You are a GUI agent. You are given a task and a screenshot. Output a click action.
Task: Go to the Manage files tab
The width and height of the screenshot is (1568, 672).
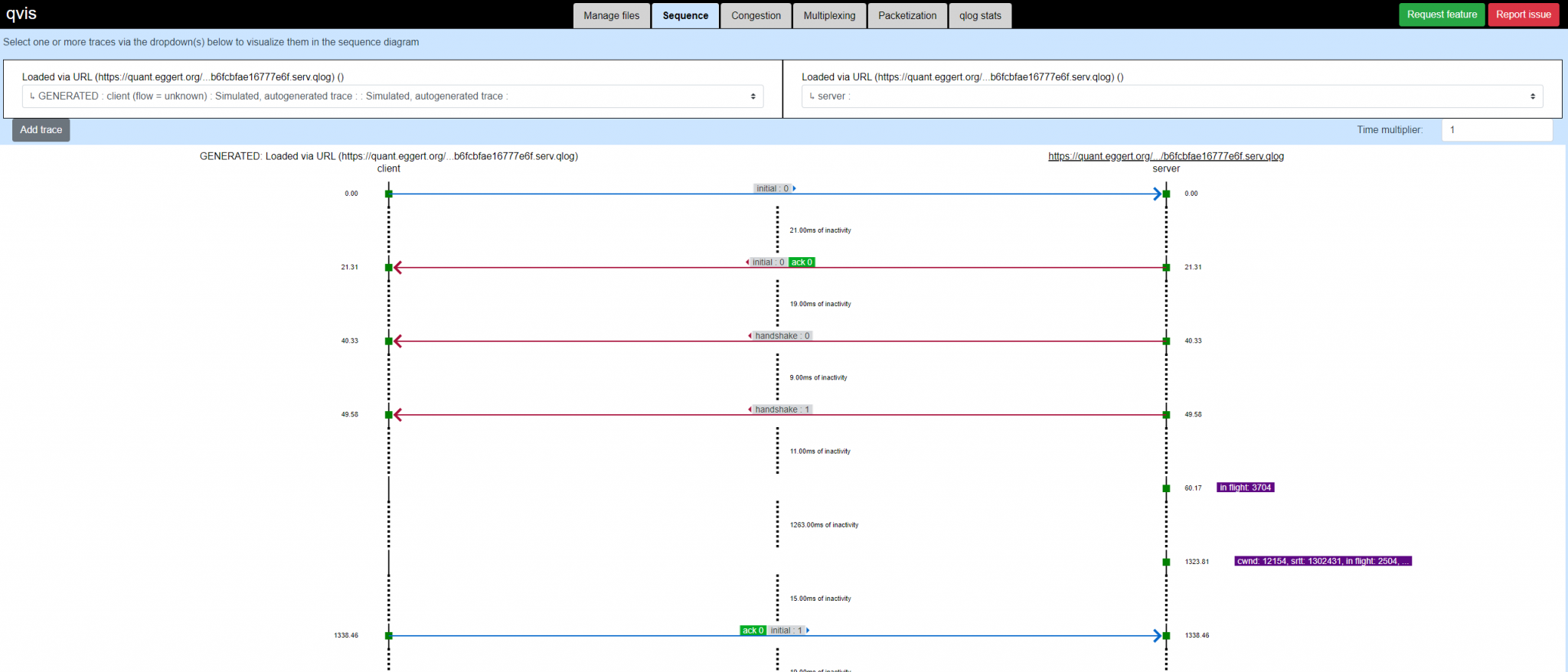tap(611, 15)
